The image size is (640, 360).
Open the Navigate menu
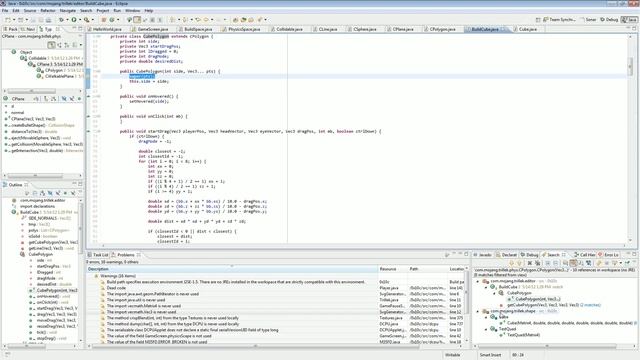(x=67, y=11)
